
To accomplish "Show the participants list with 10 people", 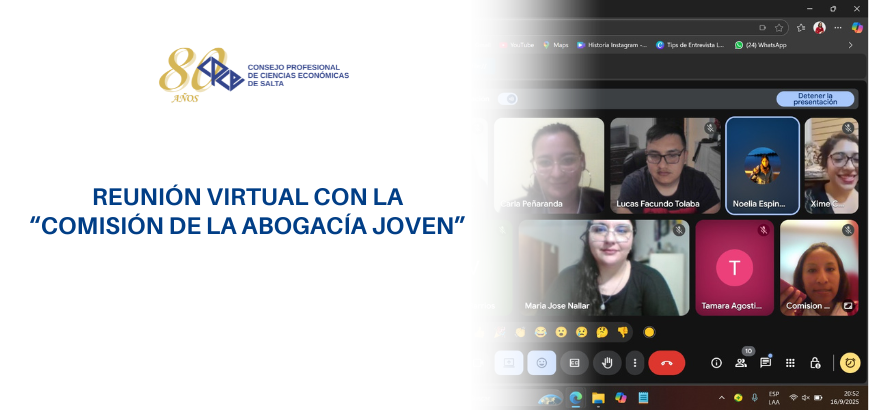I will pos(741,363).
